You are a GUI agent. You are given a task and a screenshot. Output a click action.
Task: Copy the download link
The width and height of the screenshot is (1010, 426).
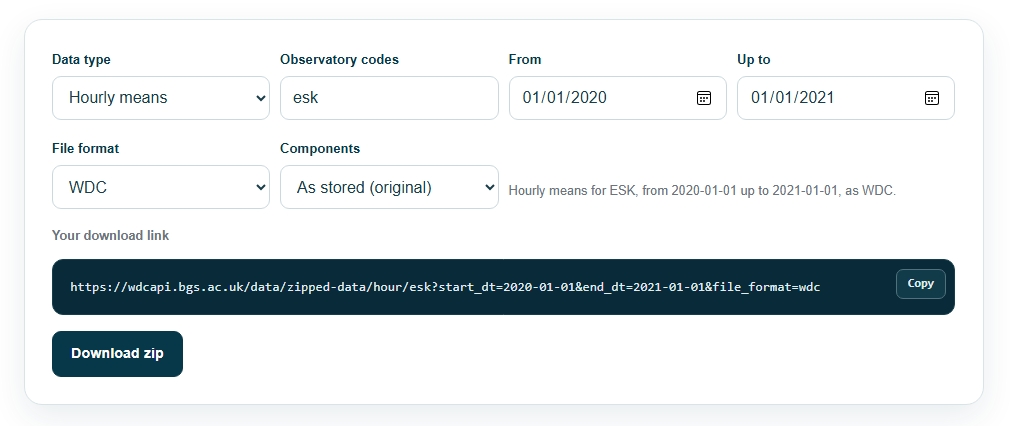tap(920, 284)
